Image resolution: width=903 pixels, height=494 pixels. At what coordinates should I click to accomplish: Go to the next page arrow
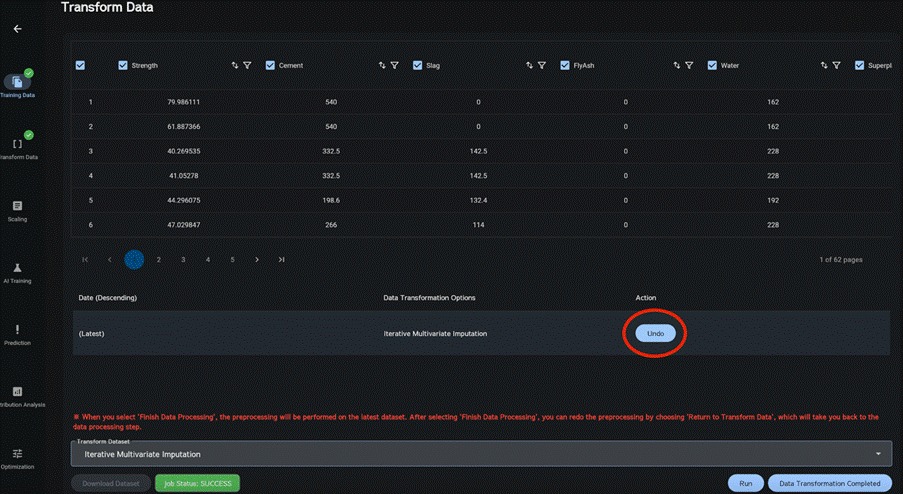click(257, 259)
